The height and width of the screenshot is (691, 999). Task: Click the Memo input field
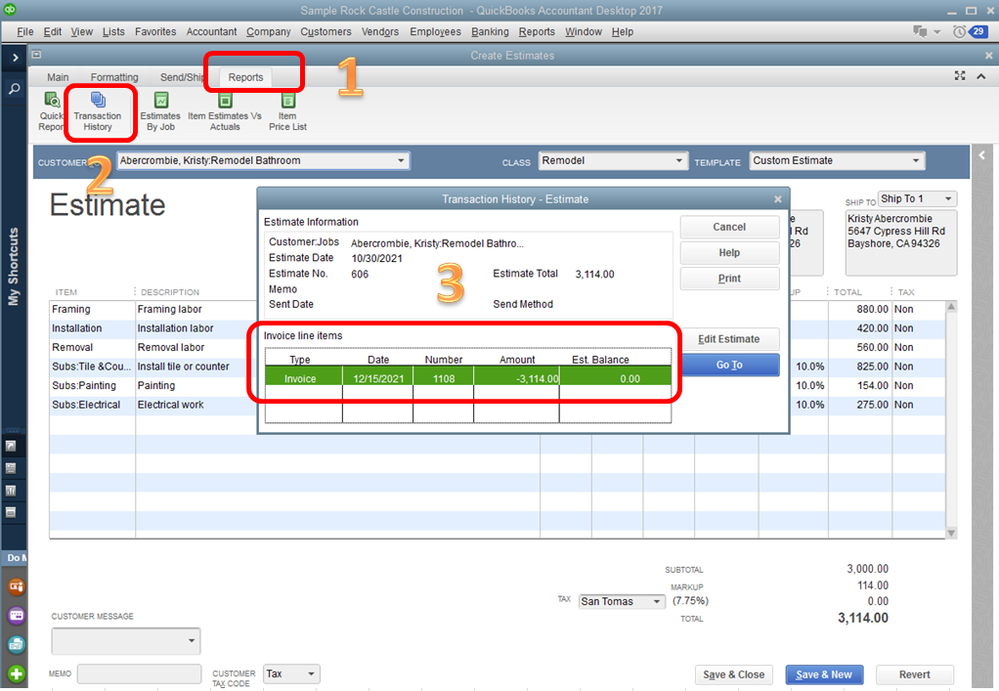click(x=139, y=674)
